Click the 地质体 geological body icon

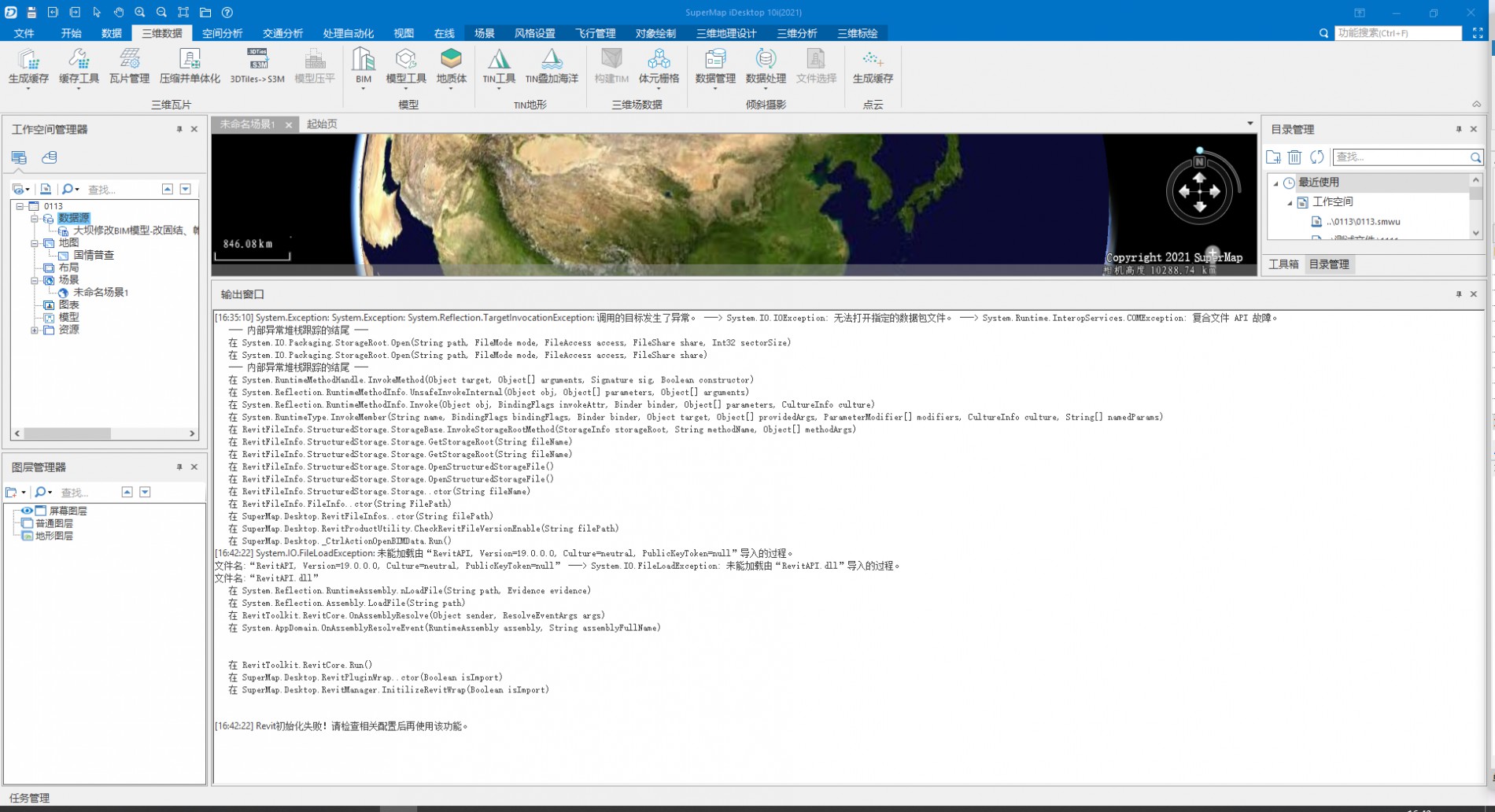(451, 67)
